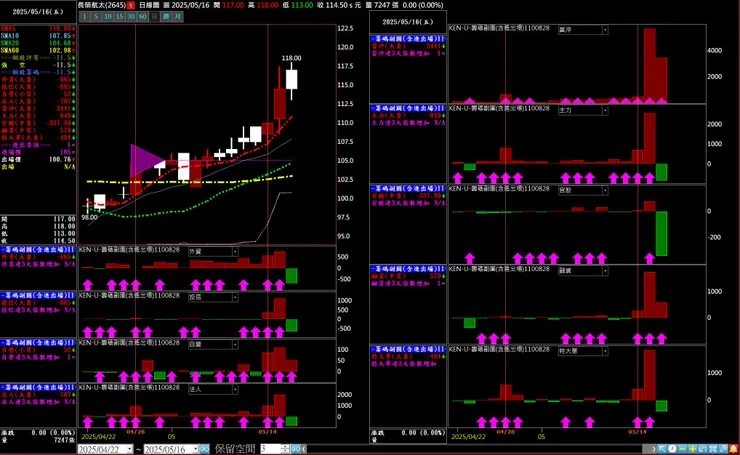Open the 投信 indicator dropdown
The width and height of the screenshot is (740, 455).
[235, 297]
